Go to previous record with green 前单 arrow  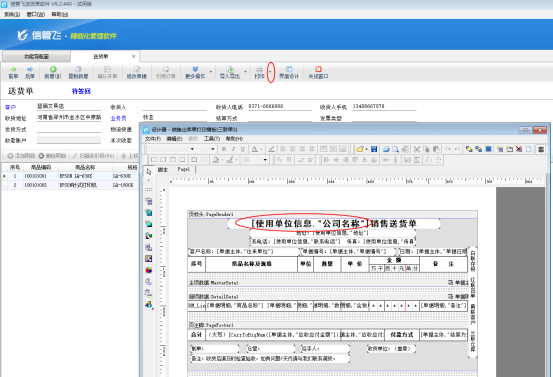13,72
